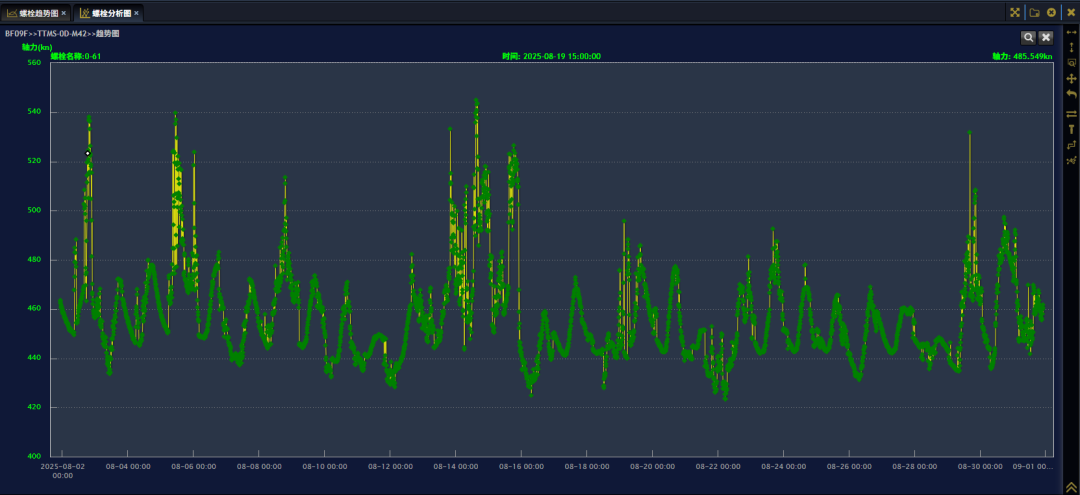Select the horizontal zoom arrows tool
This screenshot has width=1080, height=495.
click(x=1071, y=33)
